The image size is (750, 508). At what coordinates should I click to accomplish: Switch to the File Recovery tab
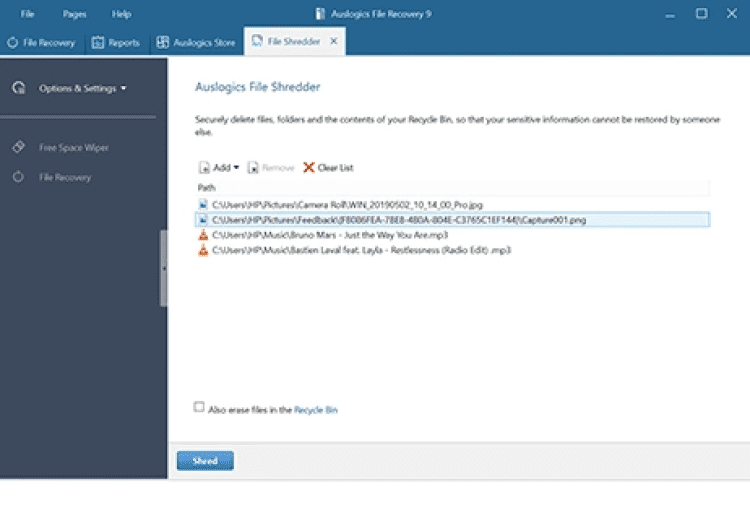coord(42,43)
